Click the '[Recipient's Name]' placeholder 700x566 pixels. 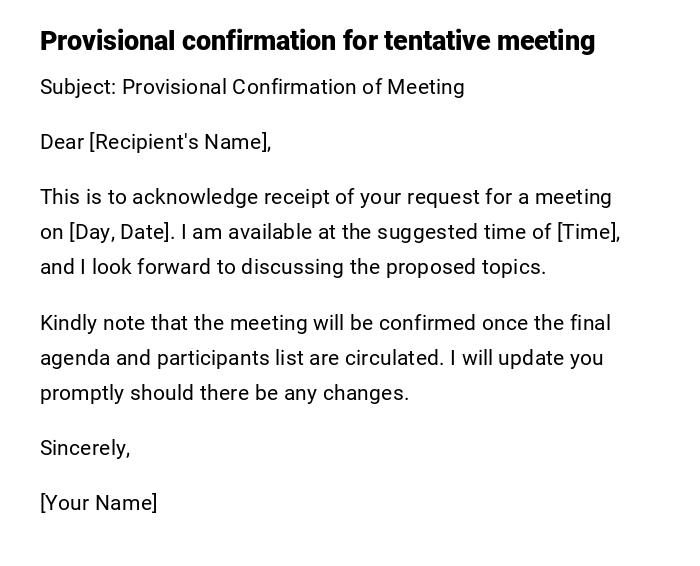click(180, 142)
